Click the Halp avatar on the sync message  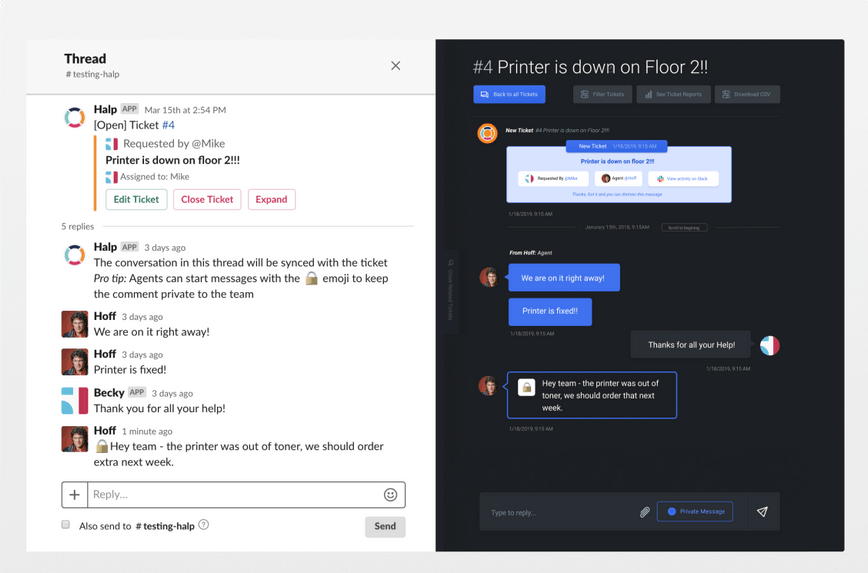click(x=75, y=255)
